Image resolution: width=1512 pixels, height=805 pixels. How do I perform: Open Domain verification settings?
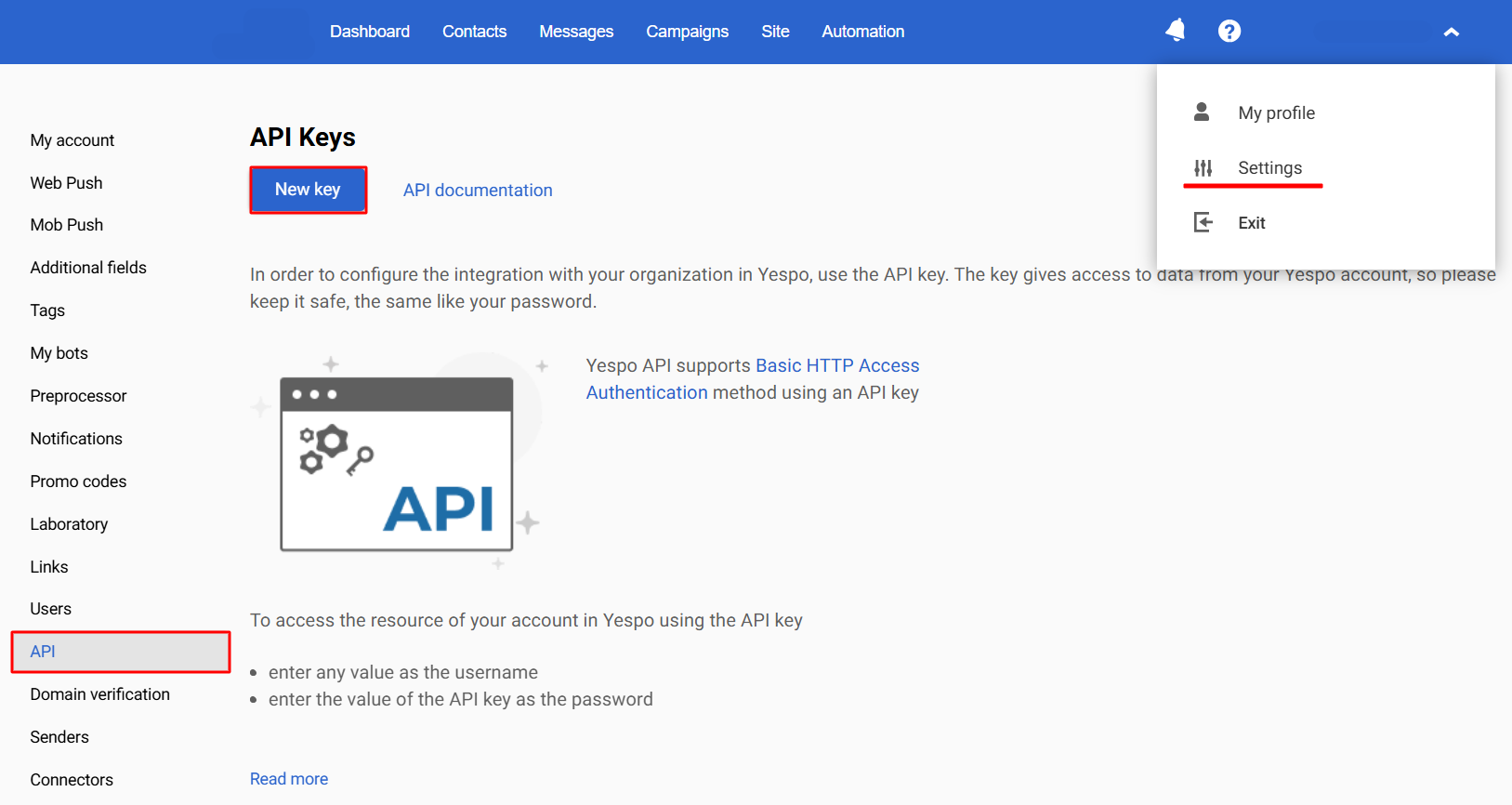point(99,694)
